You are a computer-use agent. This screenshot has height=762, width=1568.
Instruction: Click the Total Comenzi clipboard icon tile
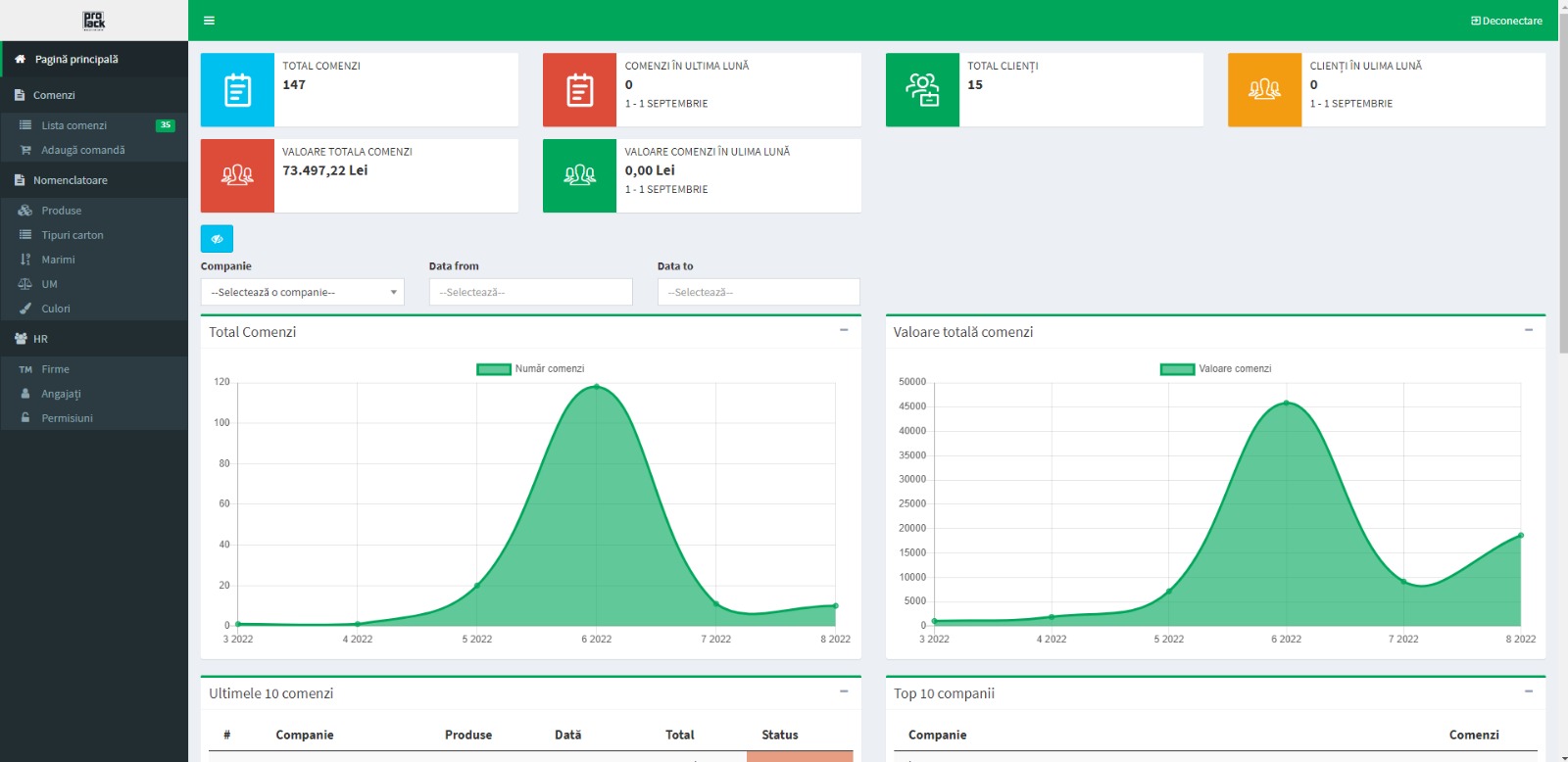click(237, 90)
